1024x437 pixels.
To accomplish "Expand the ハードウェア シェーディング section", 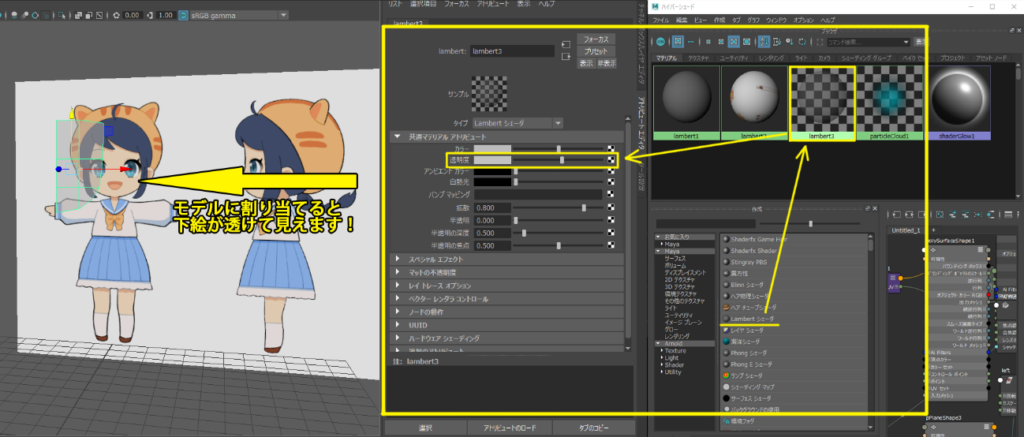I will click(x=396, y=338).
